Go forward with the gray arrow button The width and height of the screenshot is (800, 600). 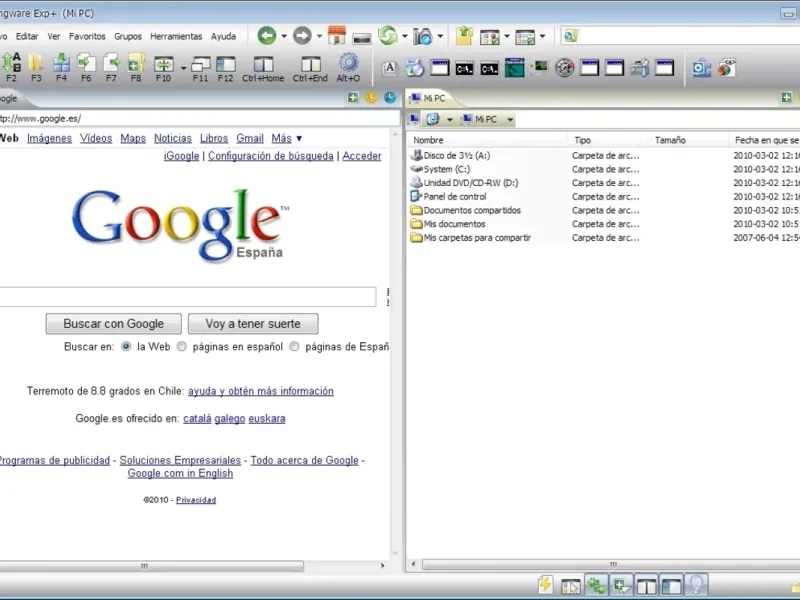point(302,36)
